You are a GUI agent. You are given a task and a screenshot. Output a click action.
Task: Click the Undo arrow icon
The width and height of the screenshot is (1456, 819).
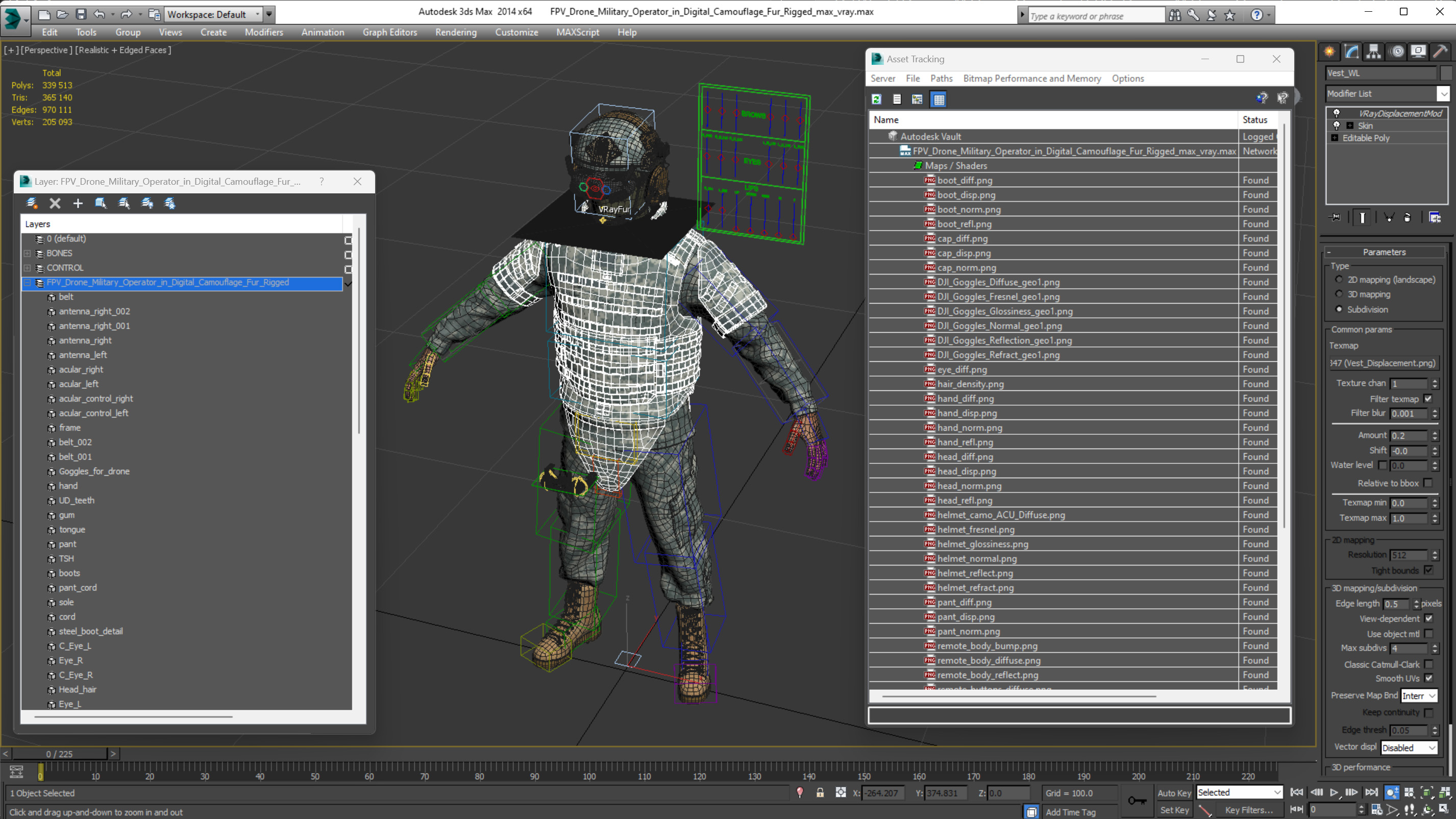pyautogui.click(x=100, y=14)
